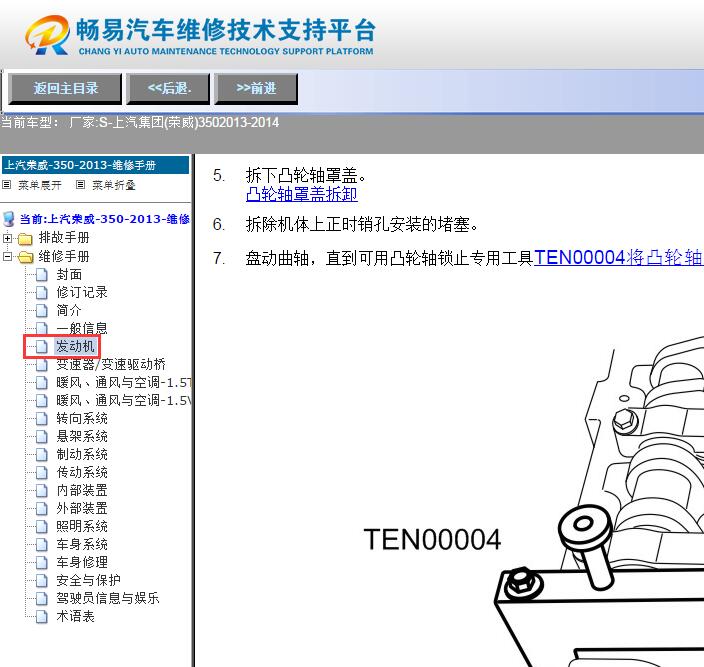This screenshot has height=667, width=704.
Task: Go back with <<后退 button
Action: 168,88
